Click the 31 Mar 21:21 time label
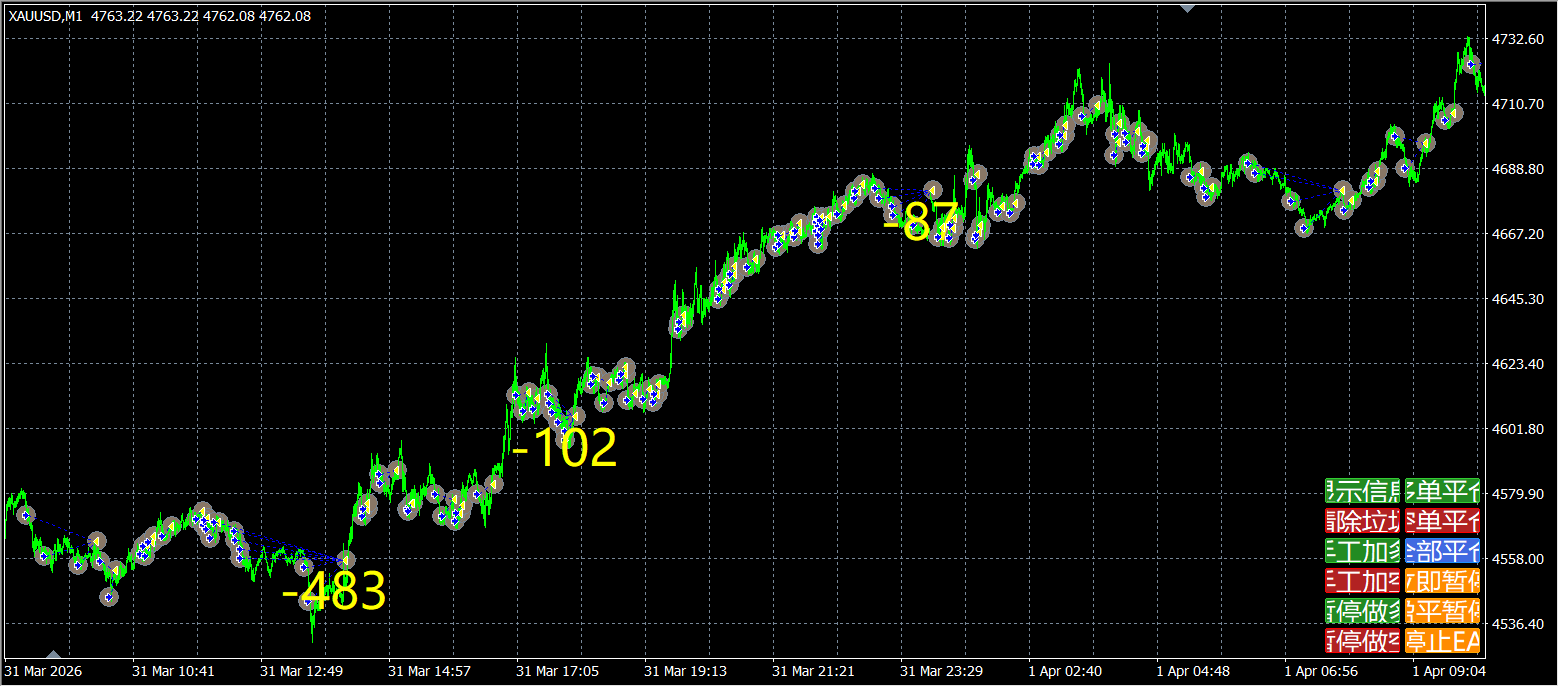 pyautogui.click(x=813, y=671)
